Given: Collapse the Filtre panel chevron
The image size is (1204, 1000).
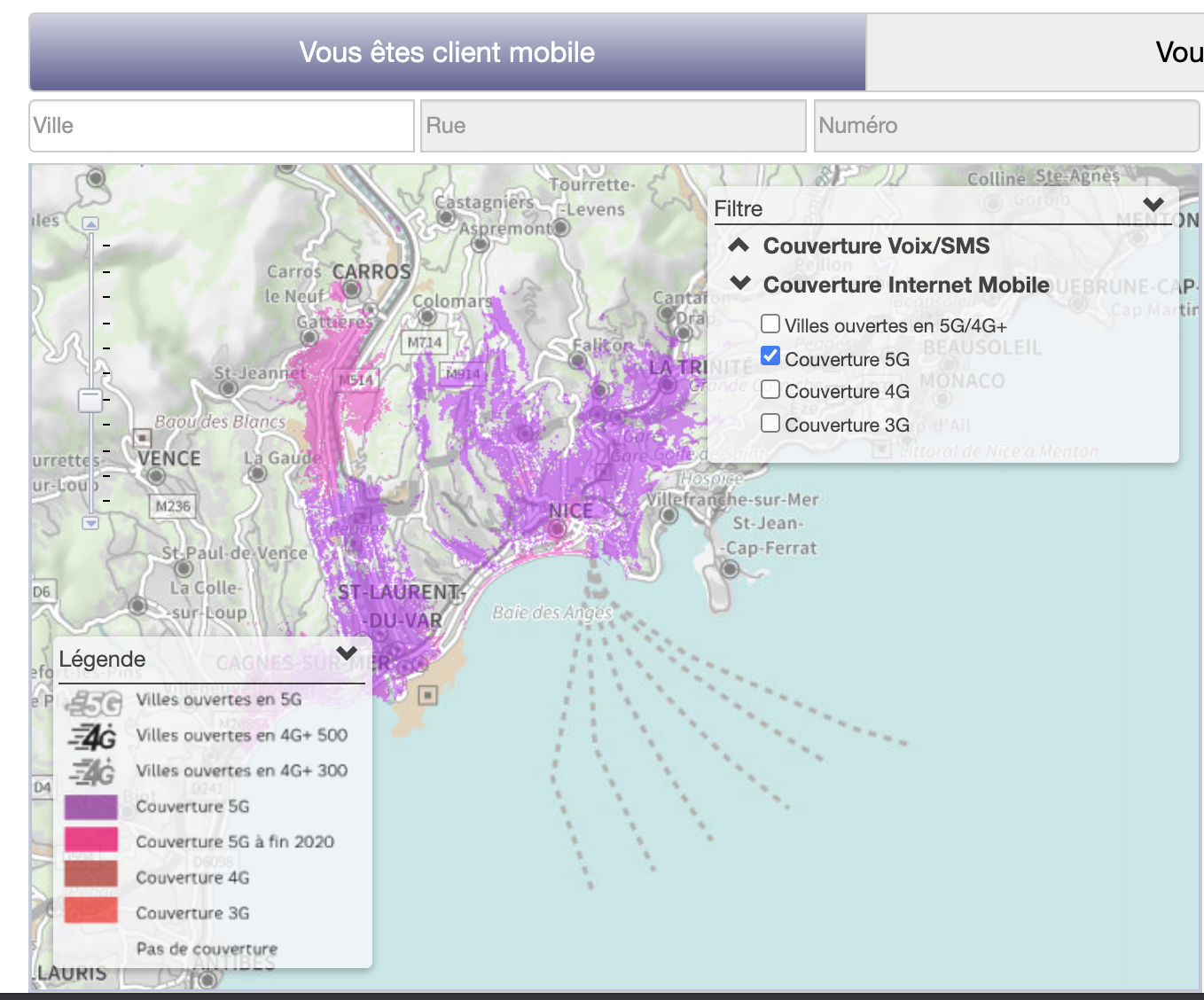Looking at the screenshot, I should 1153,206.
